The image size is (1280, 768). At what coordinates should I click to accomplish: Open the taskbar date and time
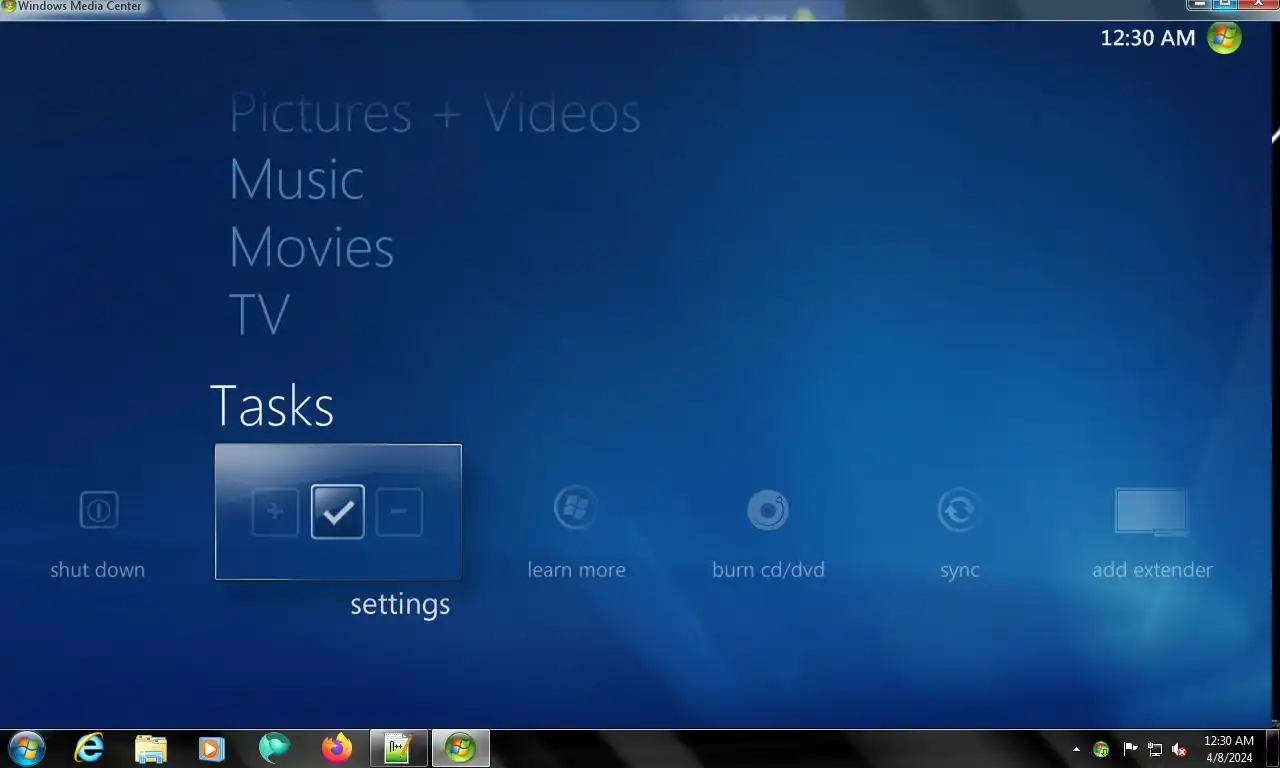pyautogui.click(x=1228, y=749)
